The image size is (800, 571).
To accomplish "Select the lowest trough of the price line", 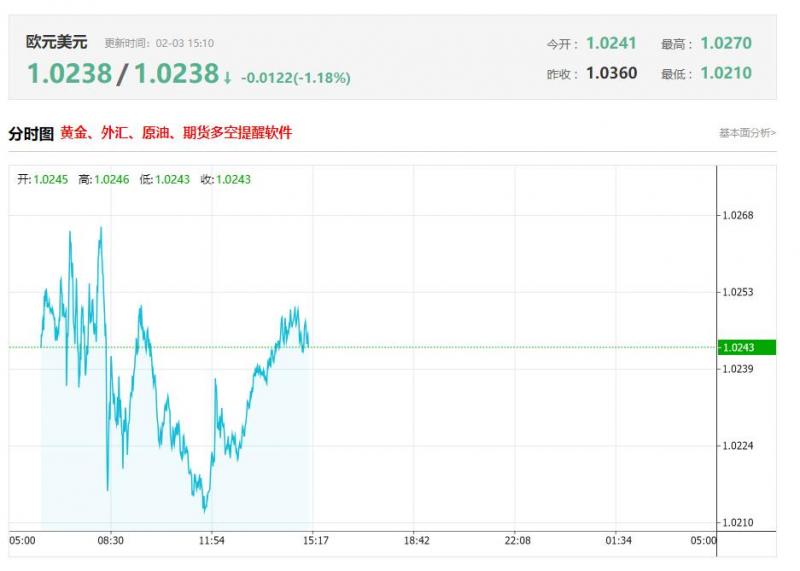I will [x=205, y=510].
